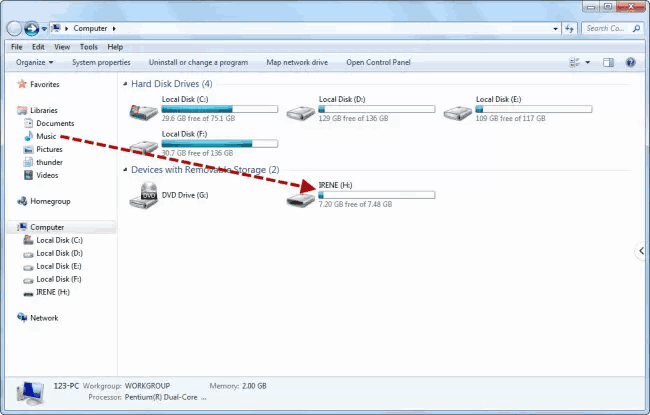Image resolution: width=650 pixels, height=415 pixels.
Task: Open the Tools menu
Action: (88, 46)
